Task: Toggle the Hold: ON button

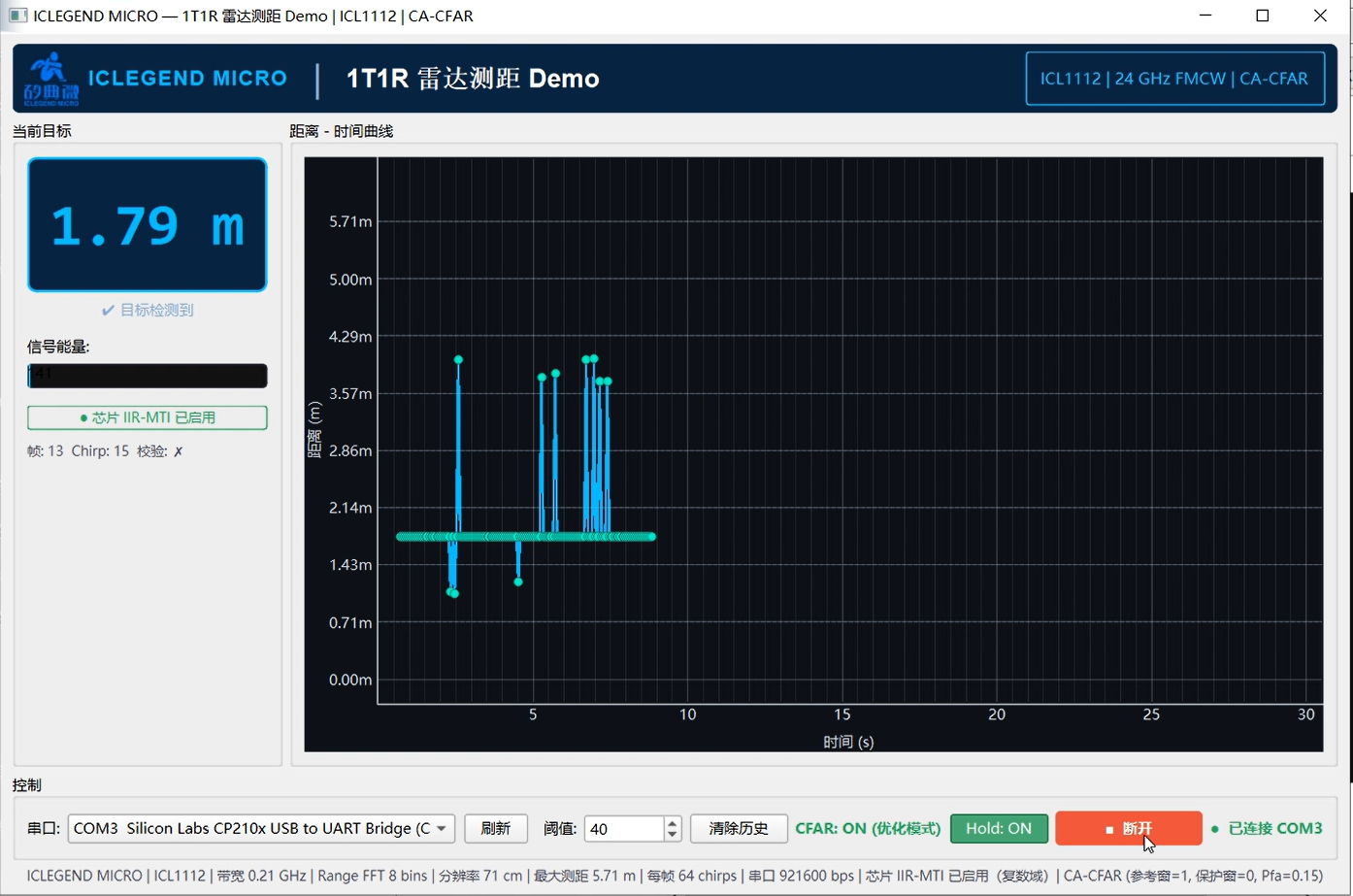Action: 999,829
